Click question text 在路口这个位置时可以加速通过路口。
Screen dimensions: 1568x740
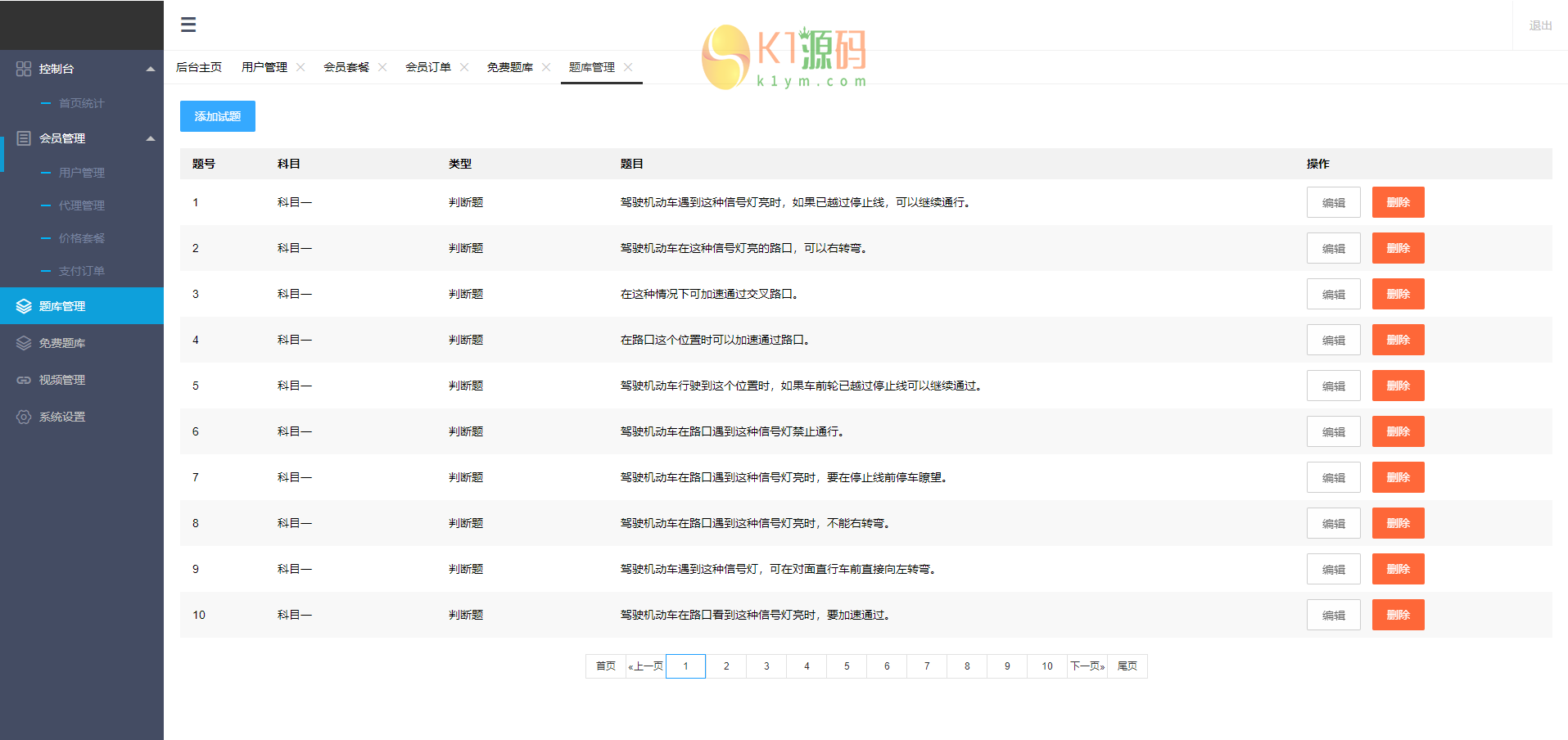[715, 340]
